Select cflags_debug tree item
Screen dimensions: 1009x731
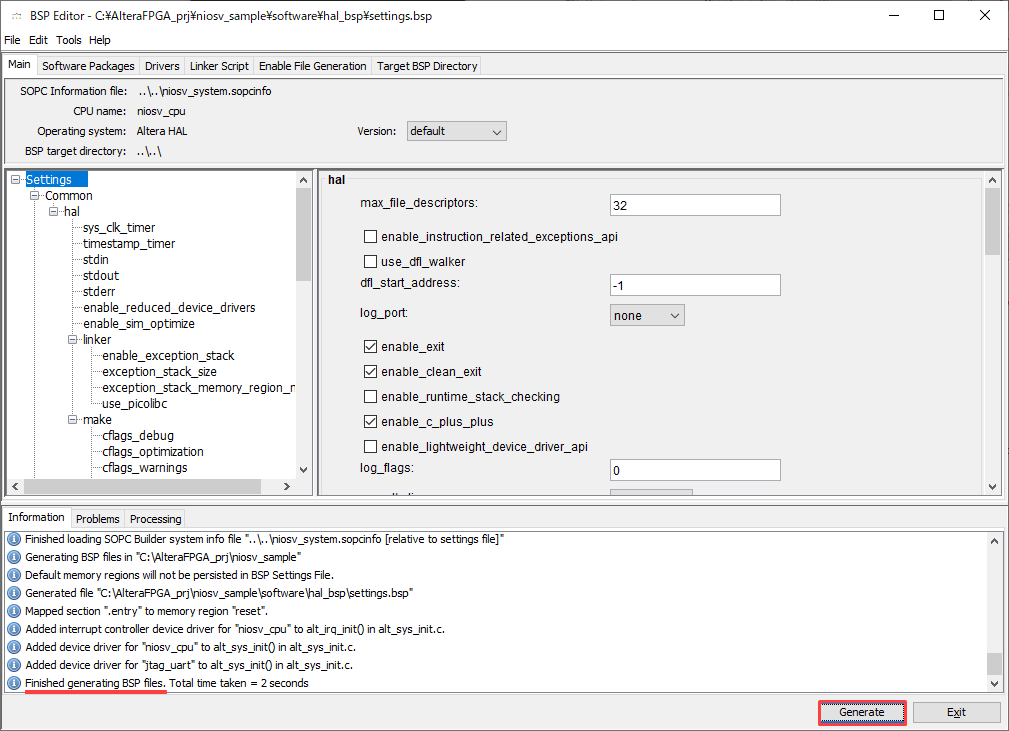(x=138, y=436)
